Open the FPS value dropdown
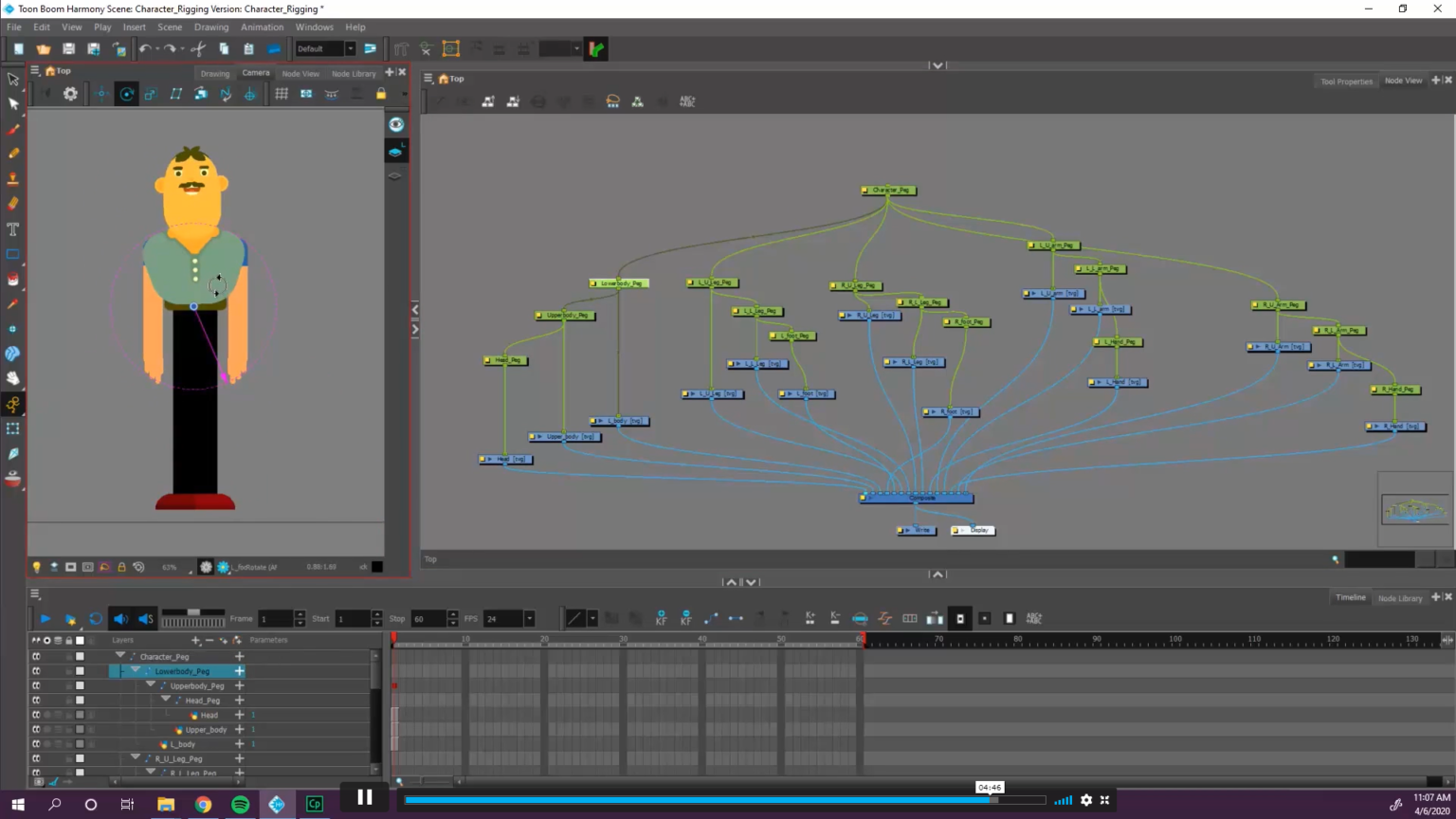Image resolution: width=1456 pixels, height=819 pixels. [529, 619]
